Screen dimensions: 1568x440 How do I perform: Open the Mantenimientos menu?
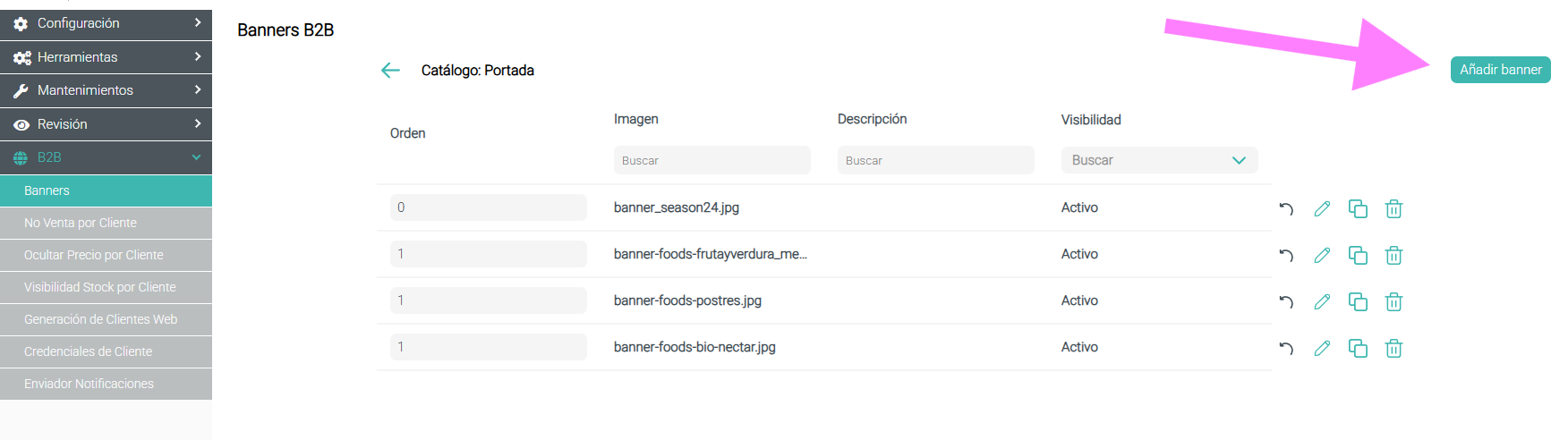pyautogui.click(x=106, y=90)
